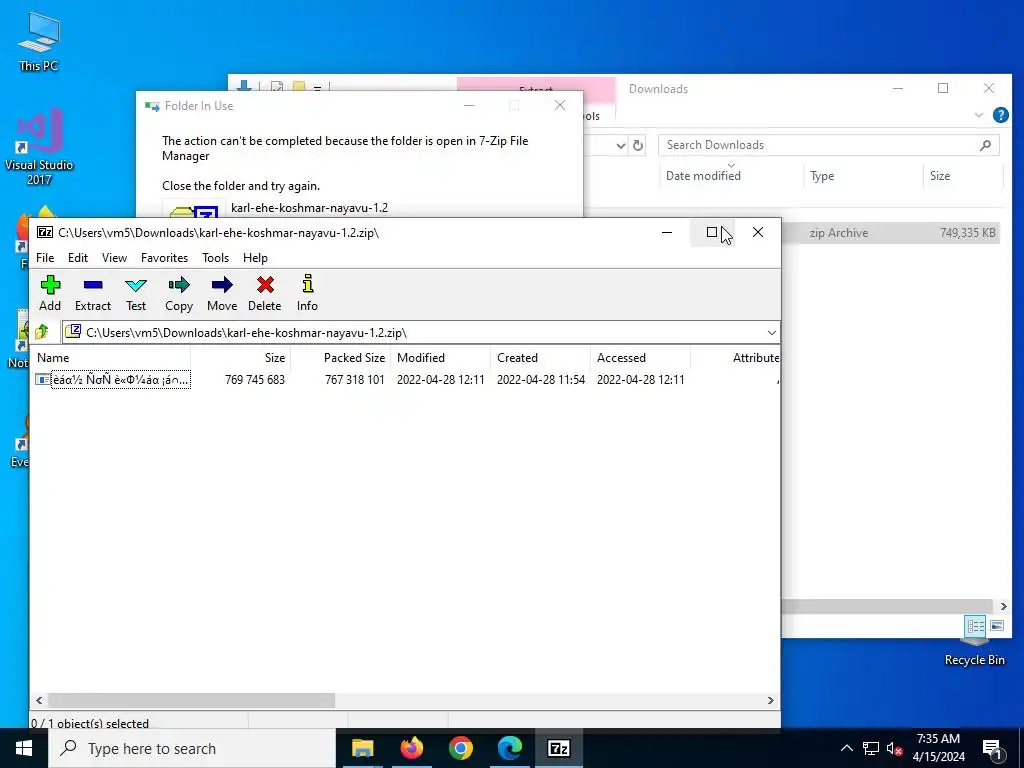This screenshot has width=1024, height=768.
Task: Open the Edit menu in 7-Zip
Action: click(78, 258)
